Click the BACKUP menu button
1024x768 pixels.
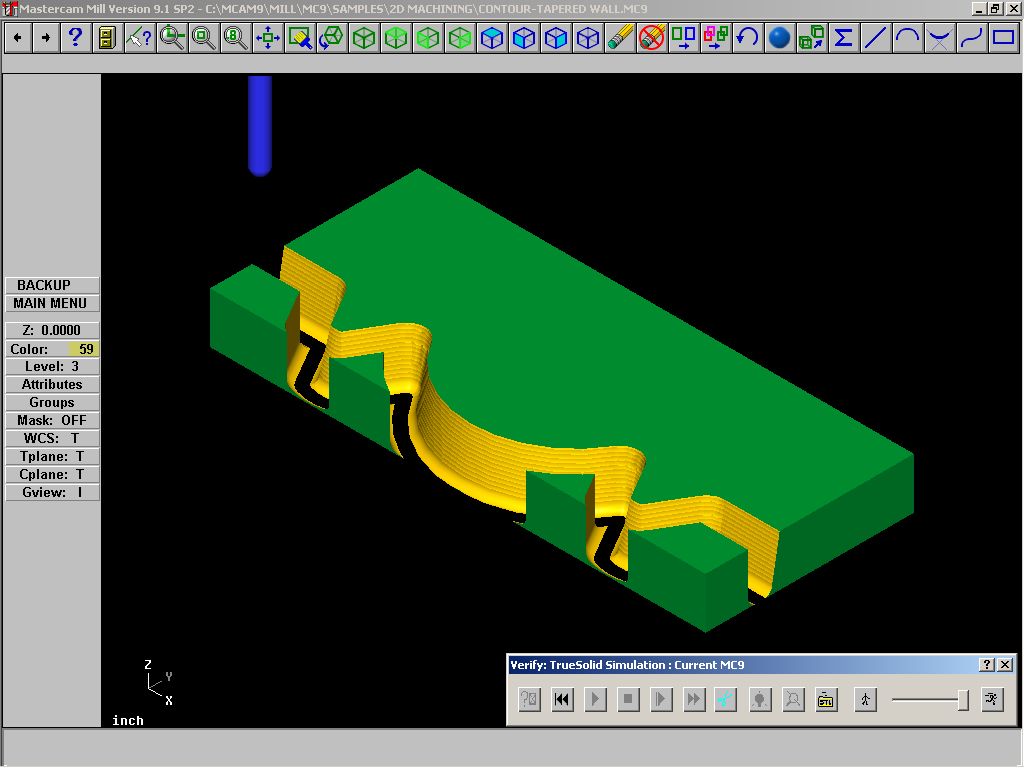click(52, 285)
